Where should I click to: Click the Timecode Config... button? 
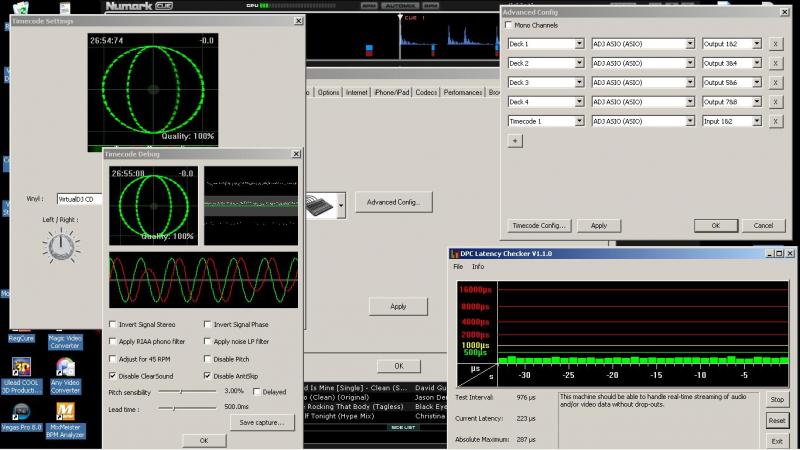539,226
